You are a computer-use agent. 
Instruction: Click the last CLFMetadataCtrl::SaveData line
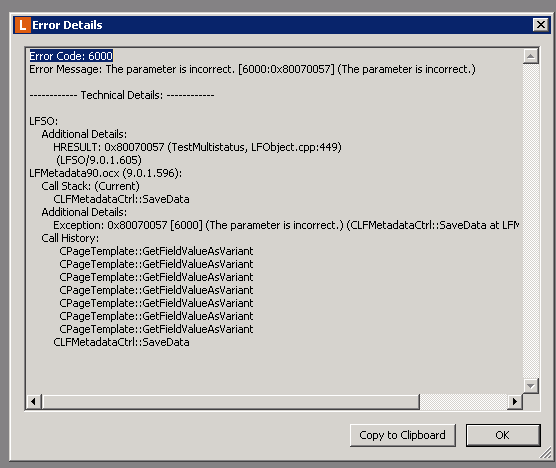coord(121,342)
